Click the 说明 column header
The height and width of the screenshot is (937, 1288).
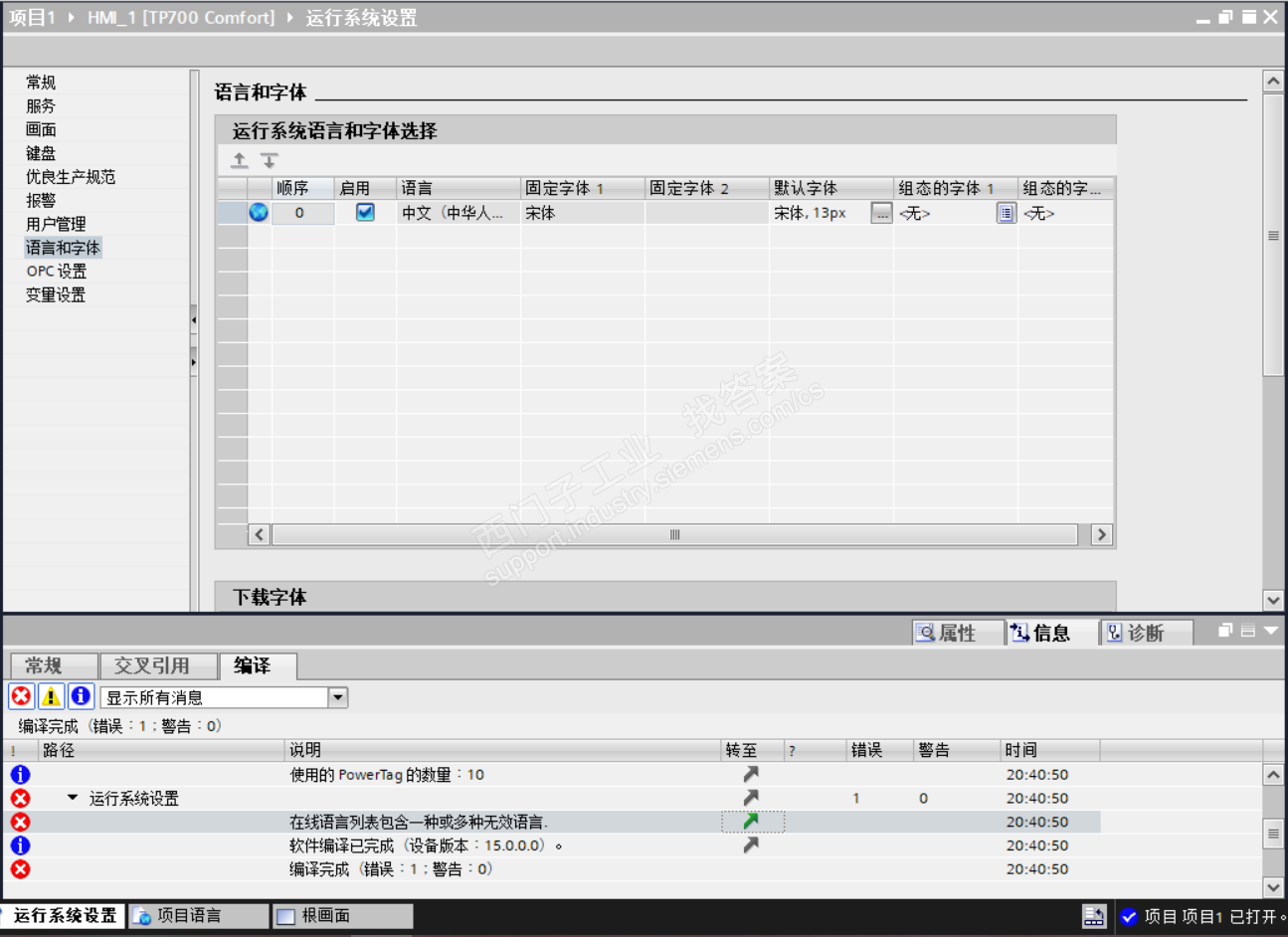(502, 750)
